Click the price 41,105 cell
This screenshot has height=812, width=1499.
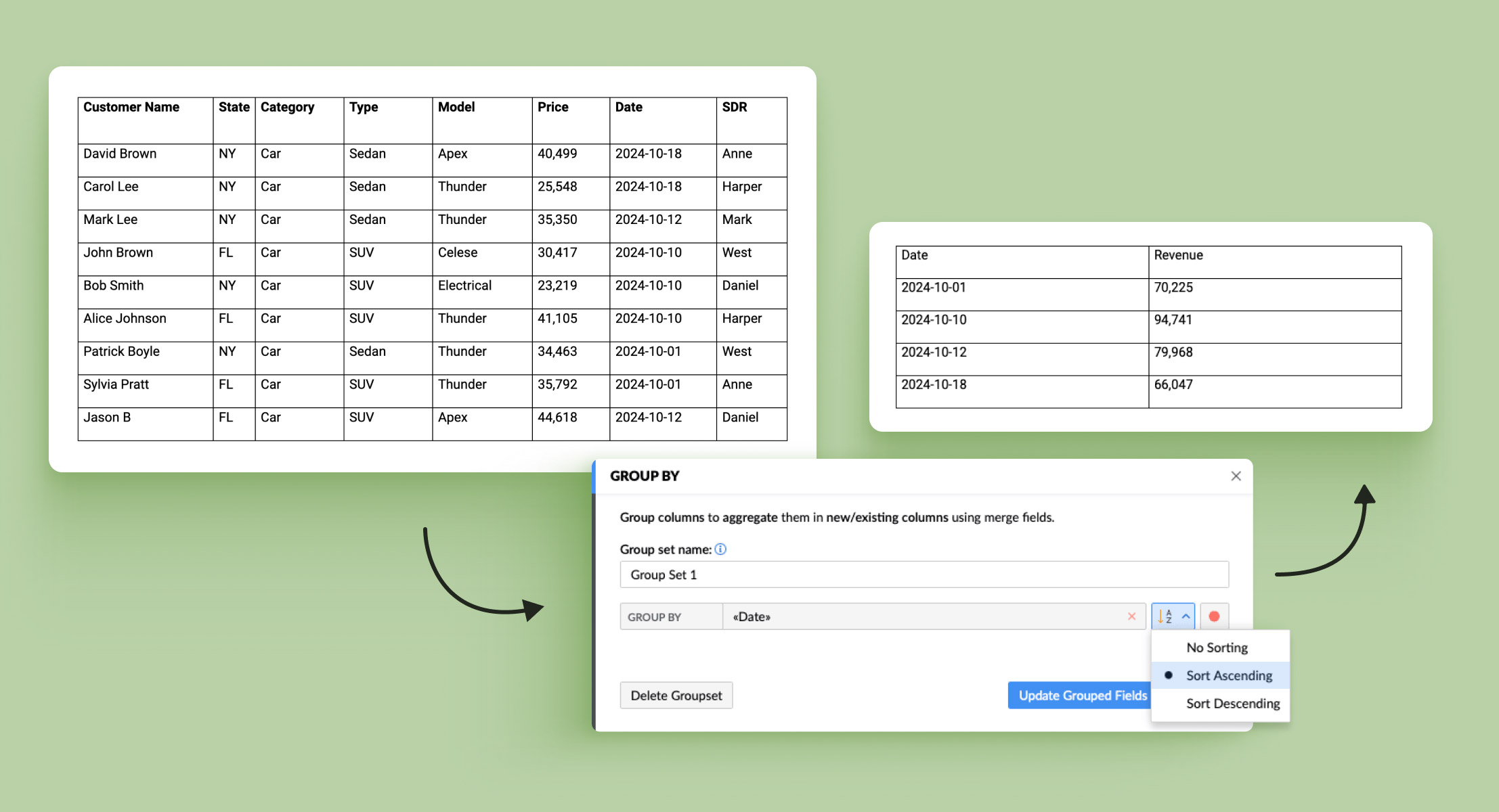tap(571, 325)
